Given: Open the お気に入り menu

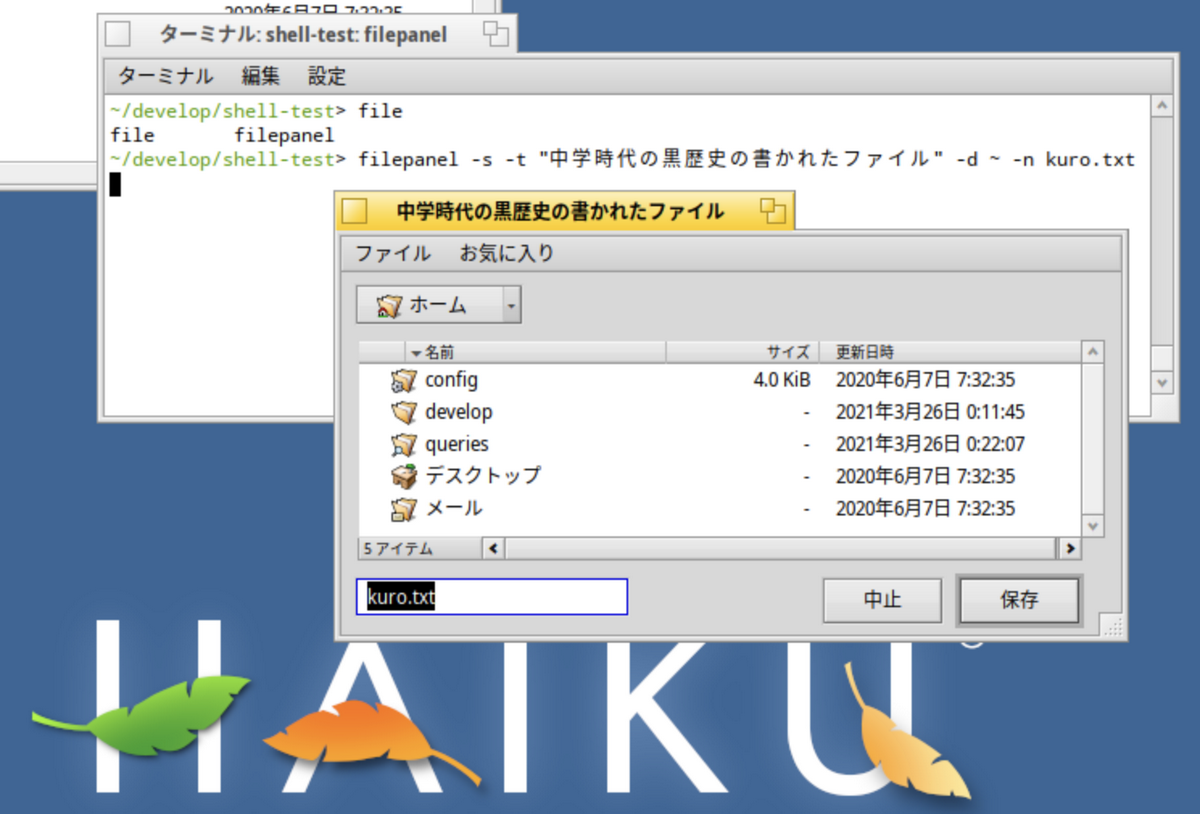Looking at the screenshot, I should (x=506, y=254).
